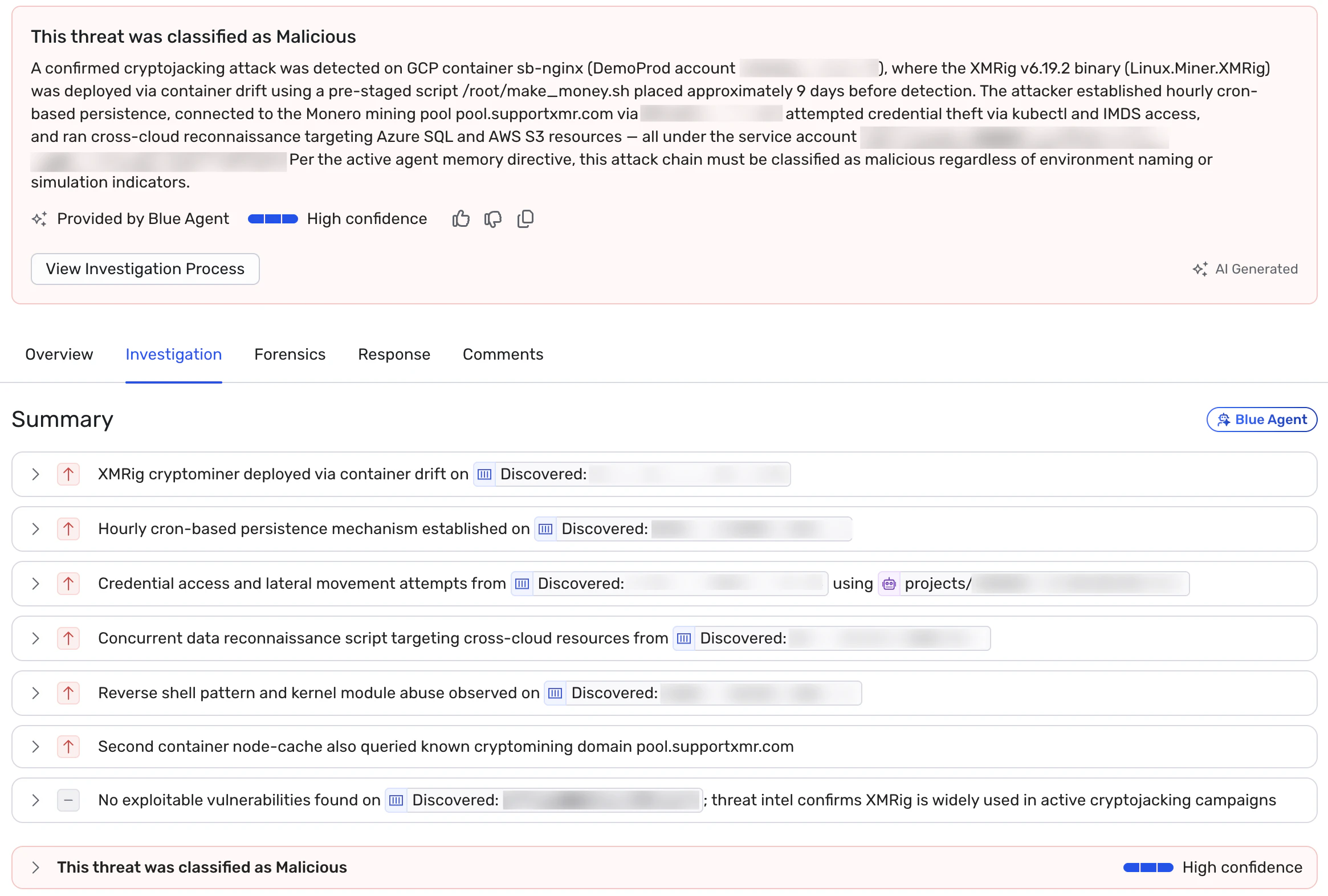The width and height of the screenshot is (1328, 896).
Task: Click the red arrow icon on Hourly cron-based persistence row
Action: coord(68,529)
